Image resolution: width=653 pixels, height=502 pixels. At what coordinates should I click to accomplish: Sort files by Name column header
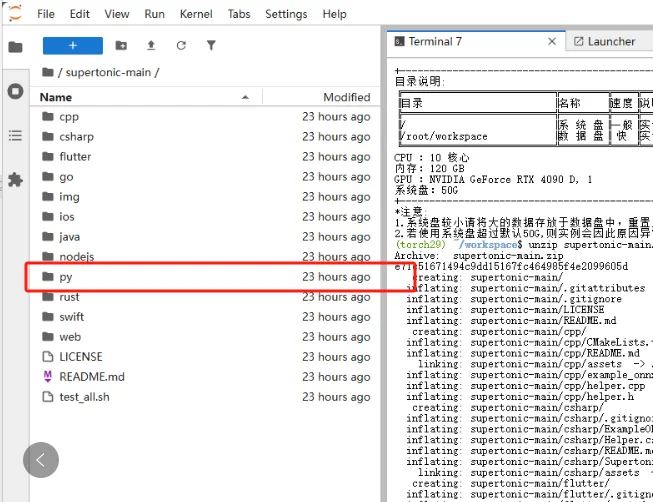click(x=146, y=97)
